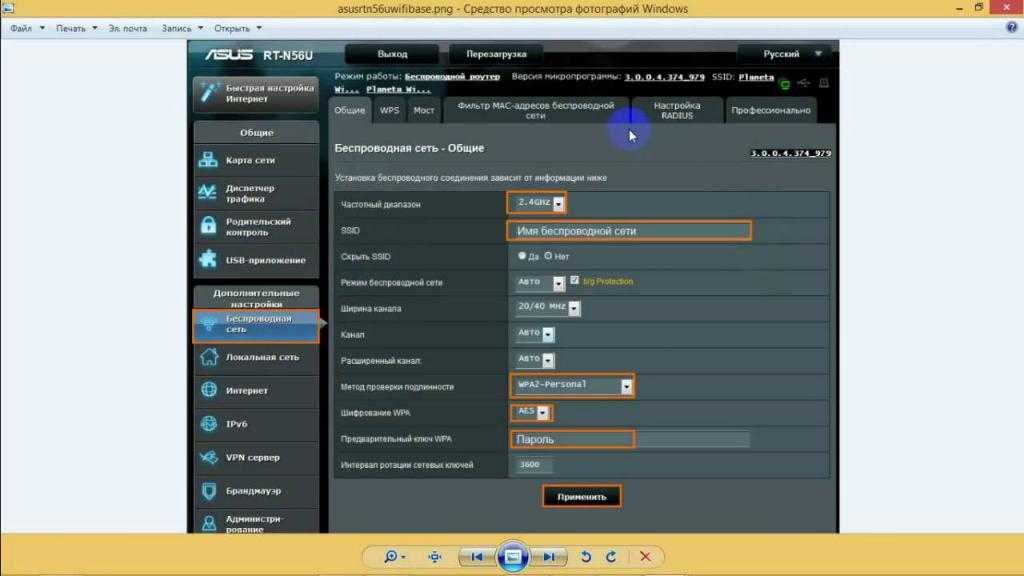Go to the previous image
1024x576 pixels.
tap(477, 556)
